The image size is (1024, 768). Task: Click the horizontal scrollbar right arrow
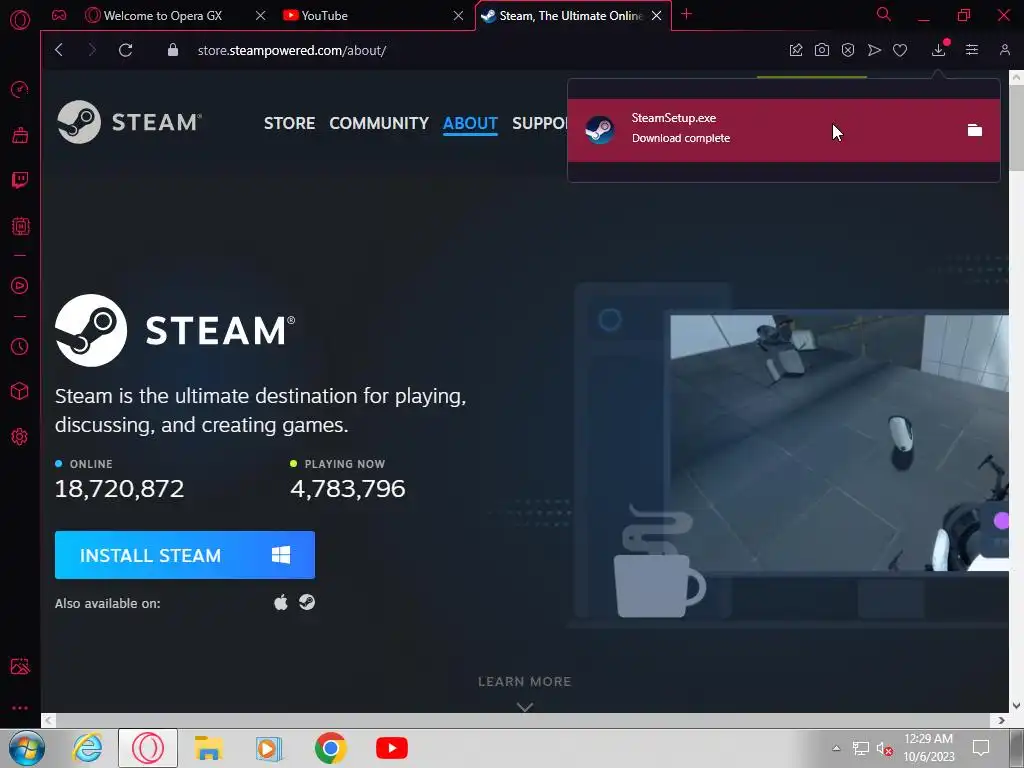click(x=1001, y=720)
